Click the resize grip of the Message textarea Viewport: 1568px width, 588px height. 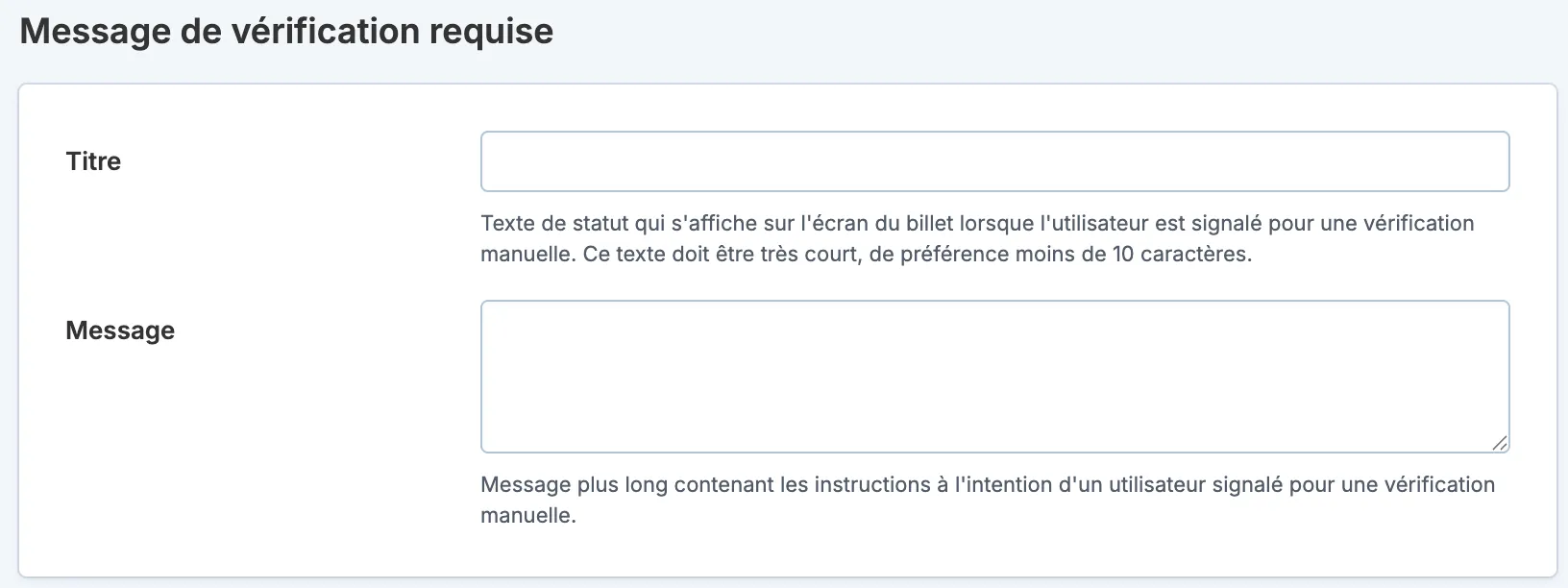pos(1500,442)
